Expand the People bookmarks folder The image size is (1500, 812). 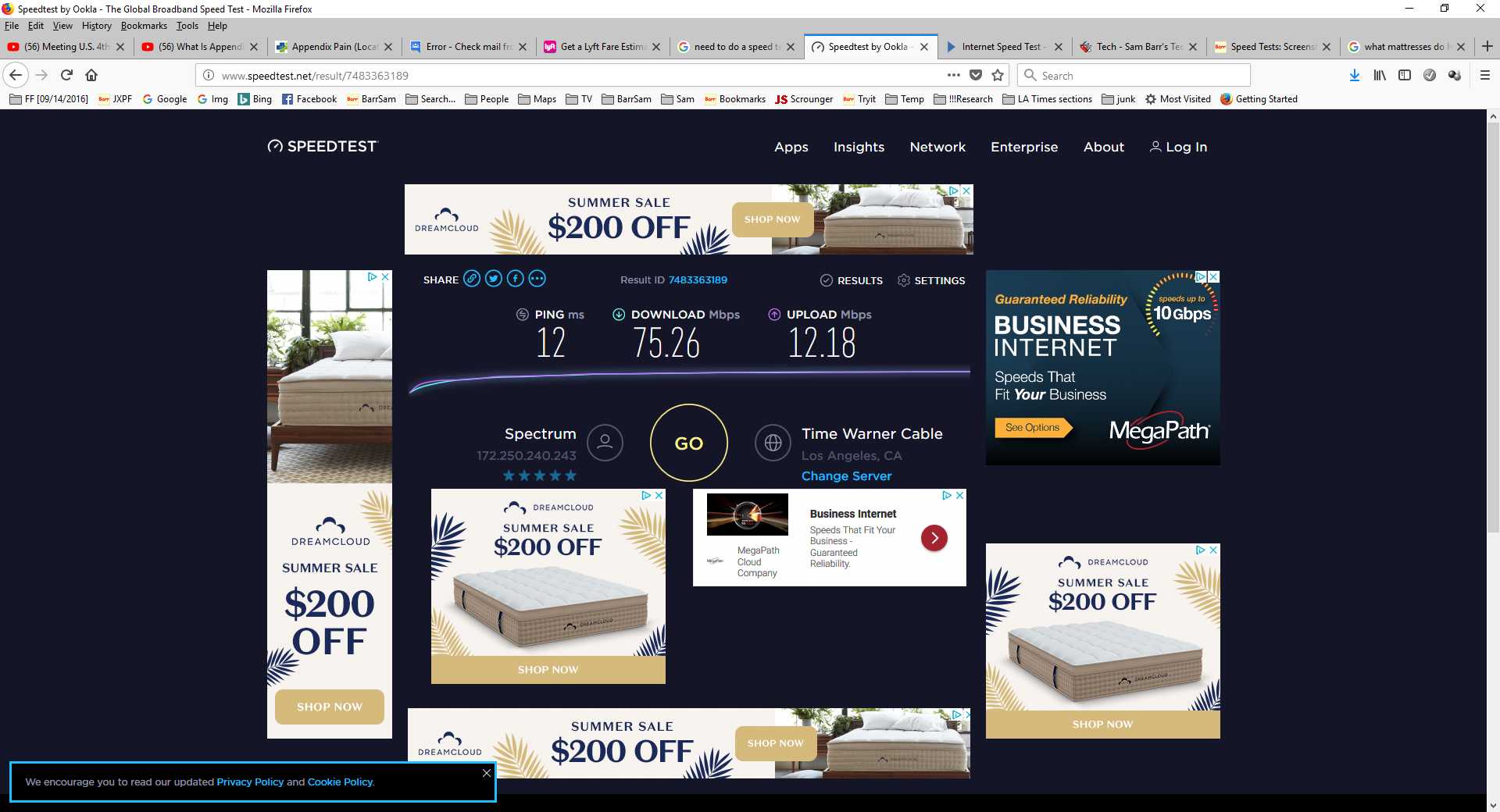(487, 99)
